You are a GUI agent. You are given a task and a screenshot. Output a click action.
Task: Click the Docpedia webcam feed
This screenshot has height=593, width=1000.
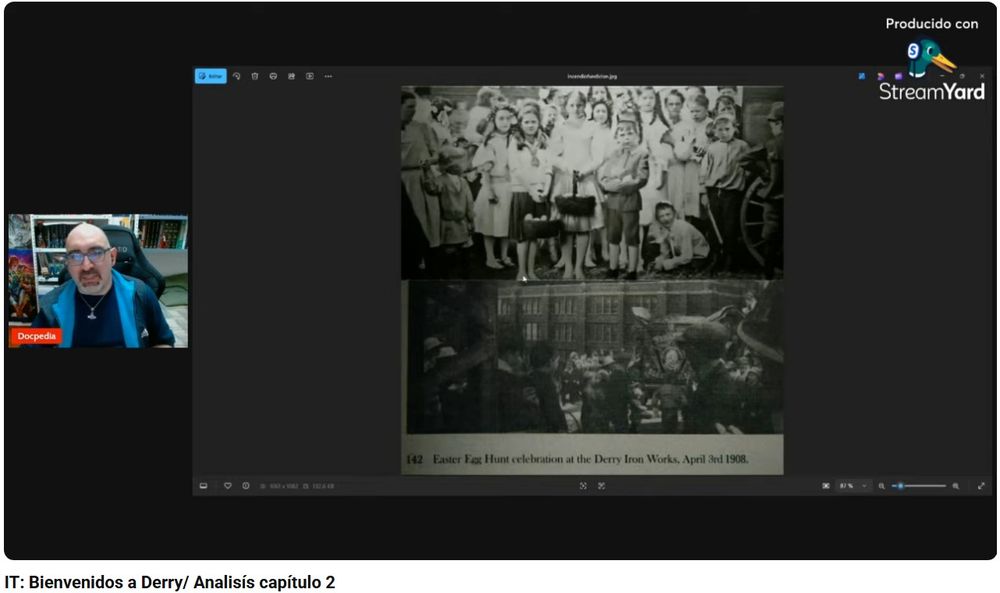98,281
